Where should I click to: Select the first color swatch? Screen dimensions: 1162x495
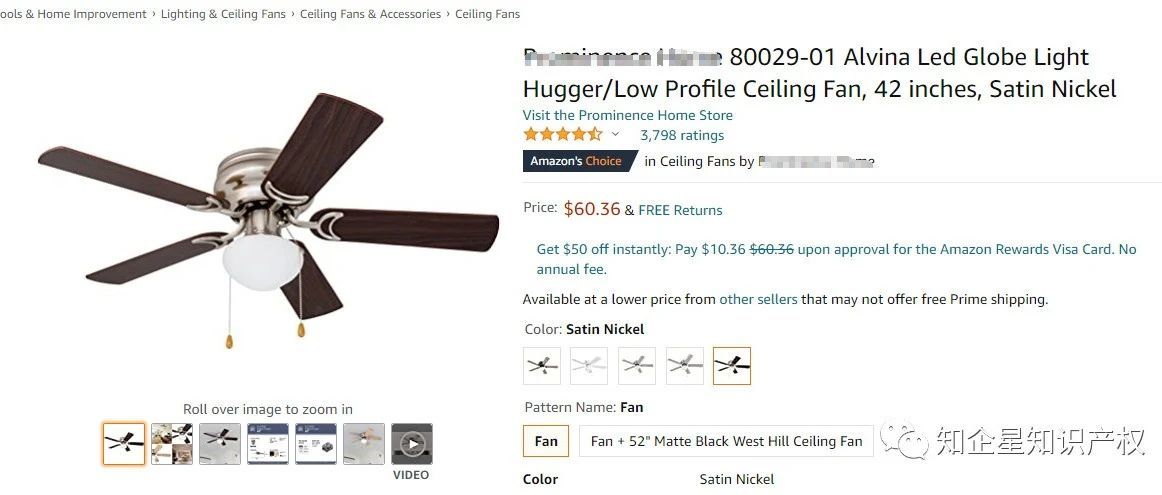tap(542, 366)
